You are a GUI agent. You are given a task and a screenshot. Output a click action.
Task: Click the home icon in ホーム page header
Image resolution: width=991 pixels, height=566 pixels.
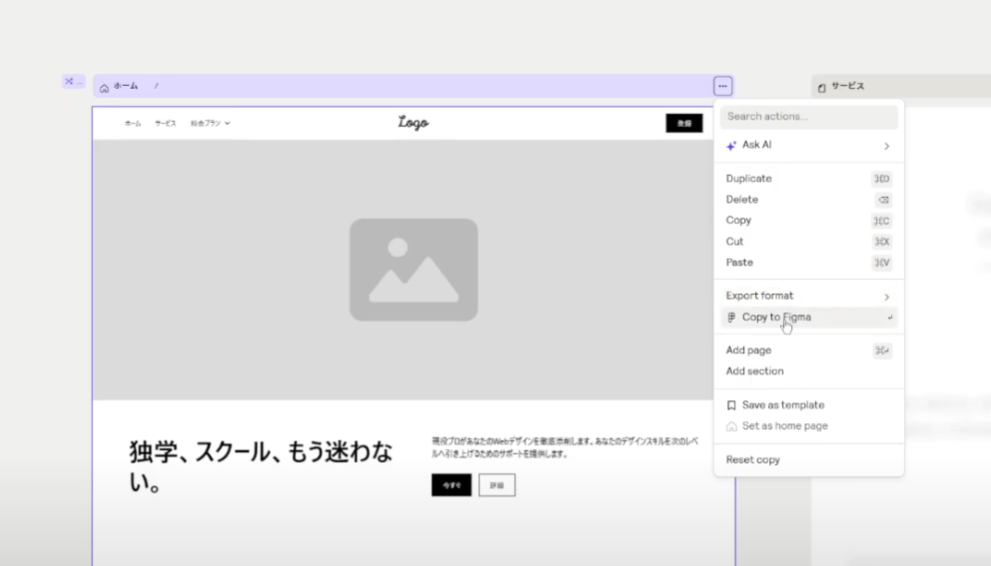(104, 88)
